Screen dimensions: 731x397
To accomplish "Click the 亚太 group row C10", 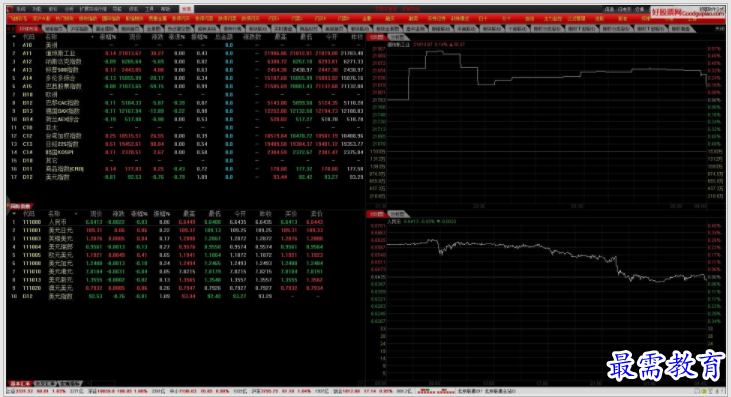I will (x=186, y=127).
